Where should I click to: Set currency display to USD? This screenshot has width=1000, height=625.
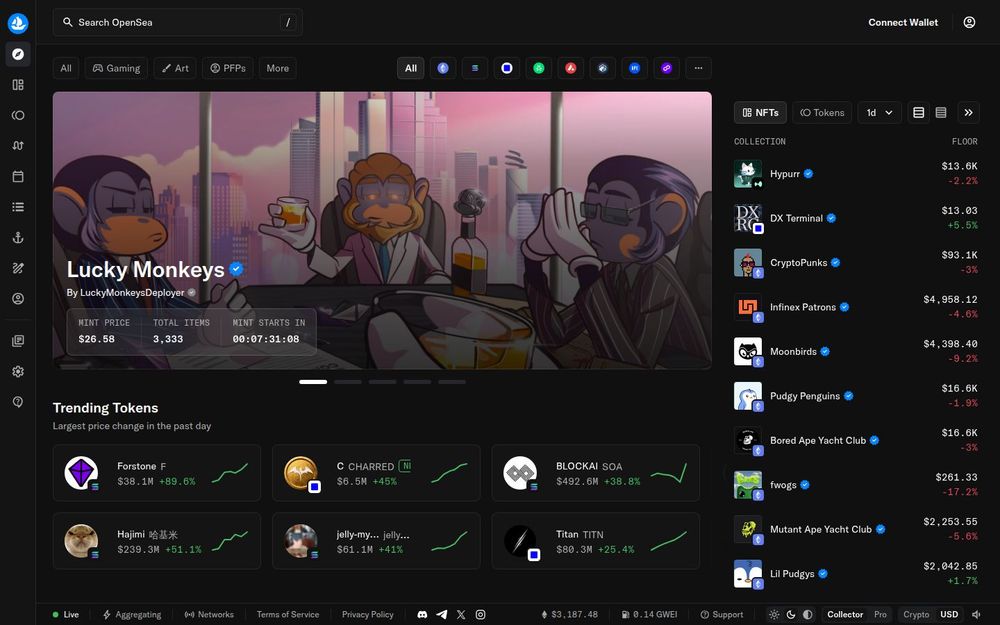tap(949, 615)
